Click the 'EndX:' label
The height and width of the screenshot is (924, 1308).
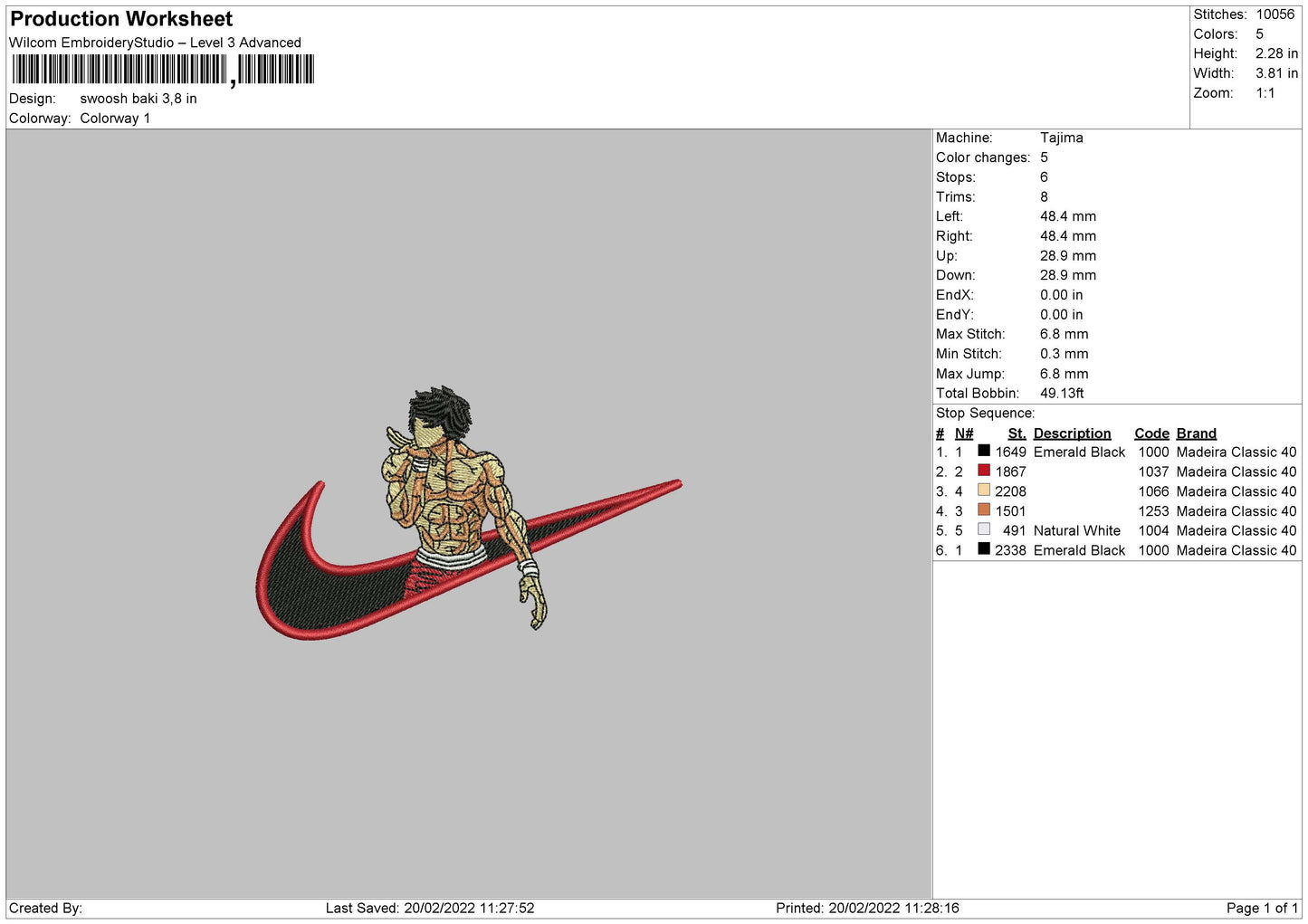click(x=955, y=295)
